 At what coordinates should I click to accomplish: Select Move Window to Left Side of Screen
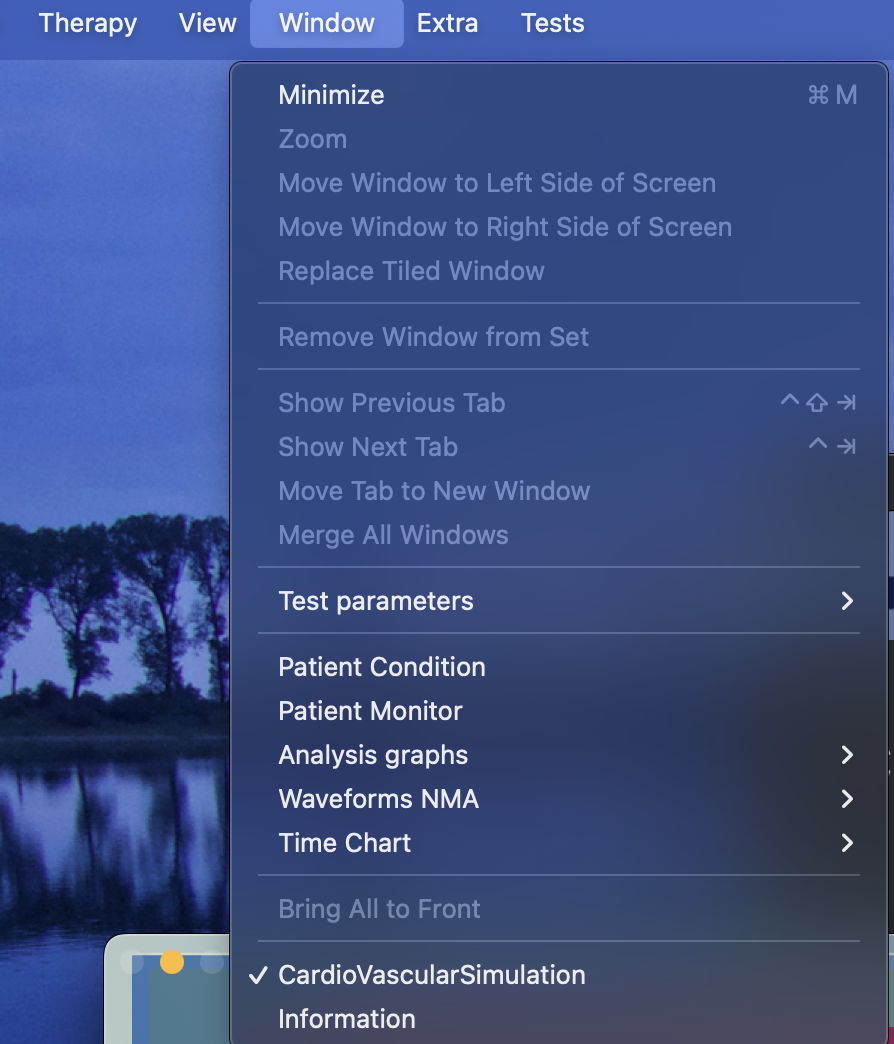(x=497, y=183)
